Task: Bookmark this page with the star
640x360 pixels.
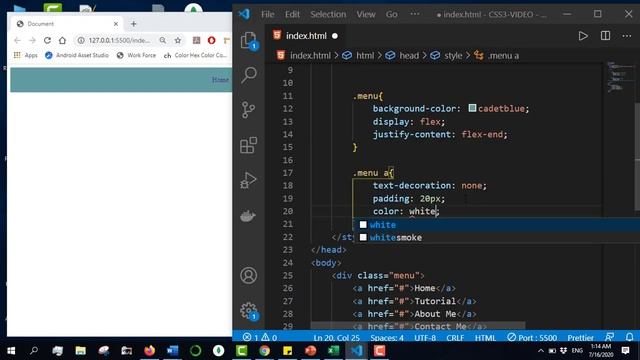Action: (178, 40)
